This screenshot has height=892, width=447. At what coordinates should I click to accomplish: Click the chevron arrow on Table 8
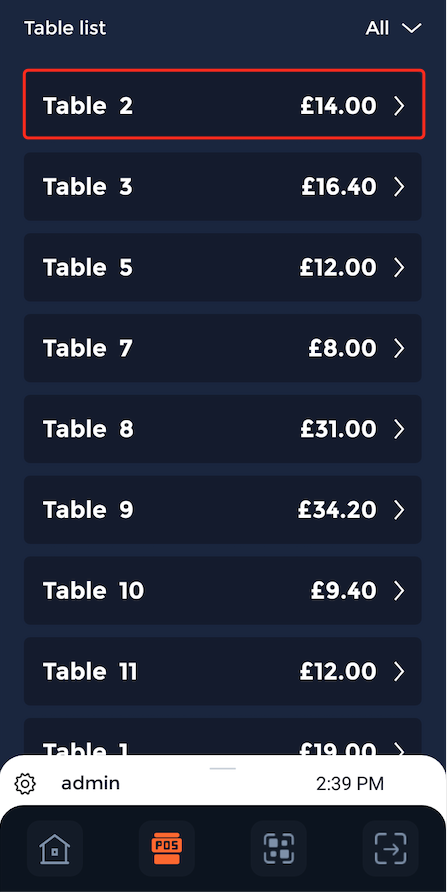[399, 429]
